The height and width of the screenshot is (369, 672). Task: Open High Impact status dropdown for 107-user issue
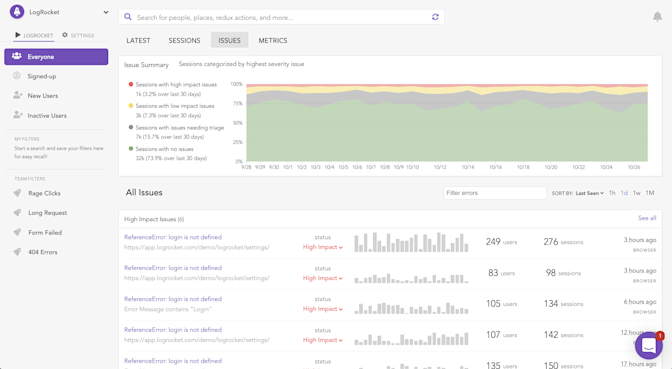pos(323,340)
